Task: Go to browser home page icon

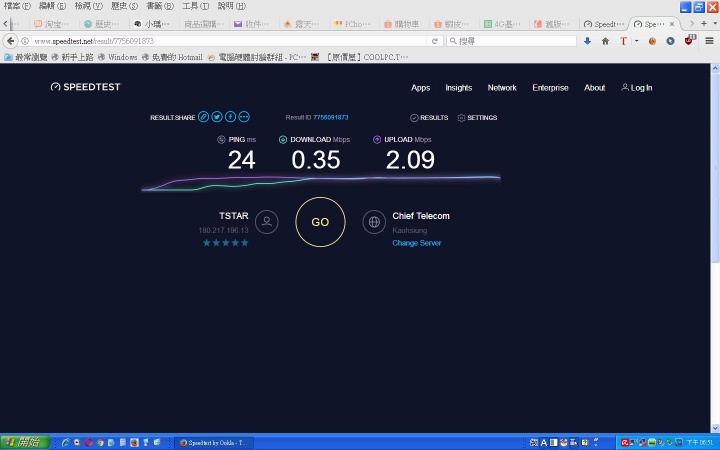Action: pos(605,41)
